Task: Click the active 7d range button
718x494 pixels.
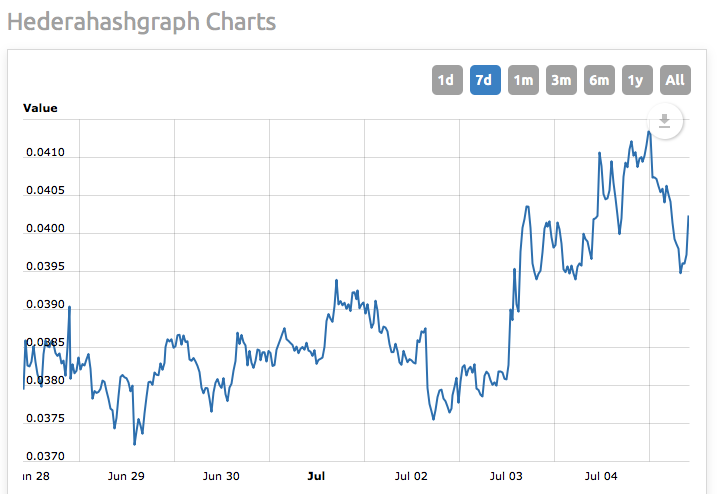Action: (485, 80)
